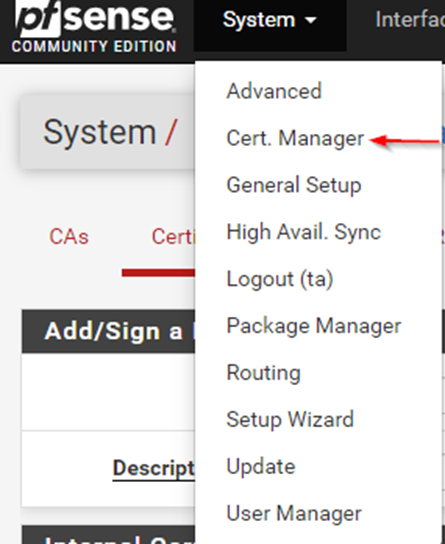The image size is (445, 544).
Task: Click the caret arrow beside System
Action: coord(310,20)
